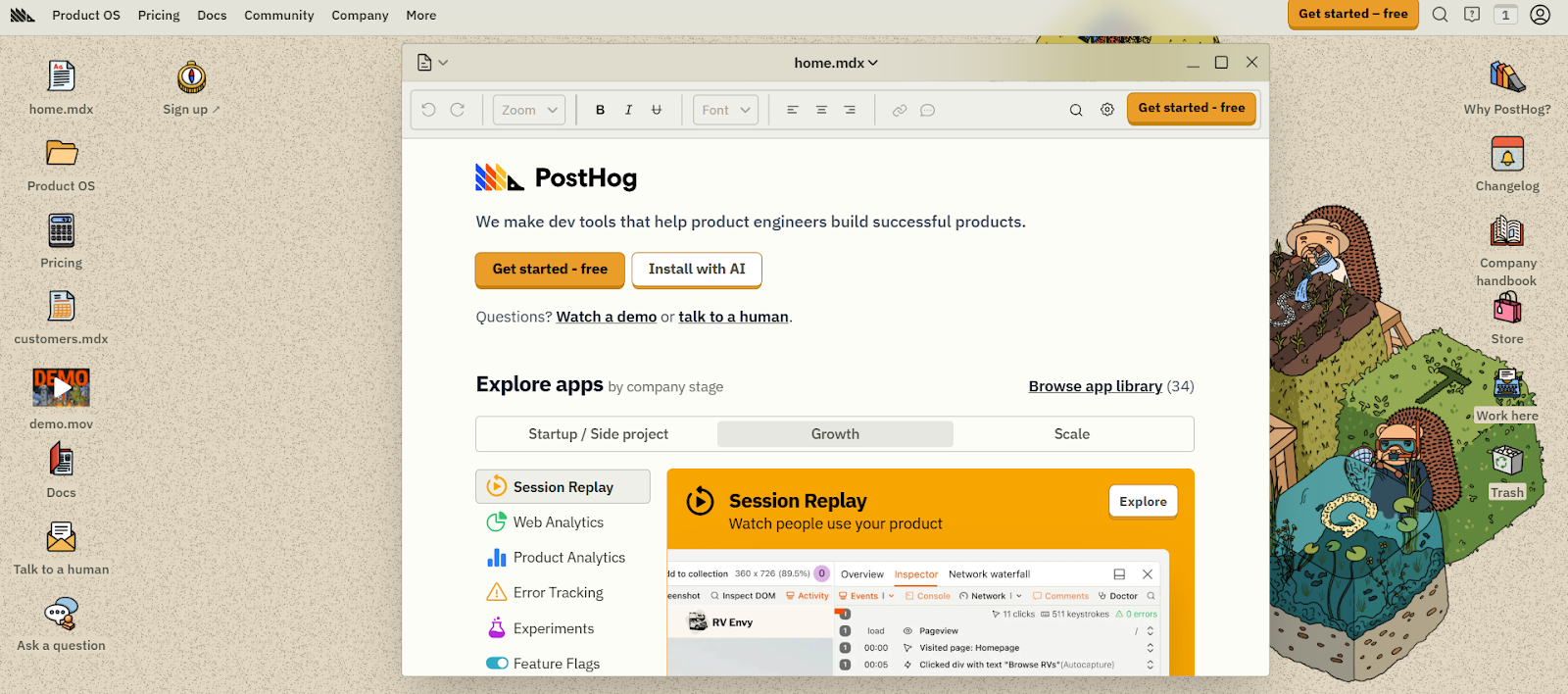Follow the Watch a demo link
Viewport: 1568px width, 694px height.
[x=607, y=317]
